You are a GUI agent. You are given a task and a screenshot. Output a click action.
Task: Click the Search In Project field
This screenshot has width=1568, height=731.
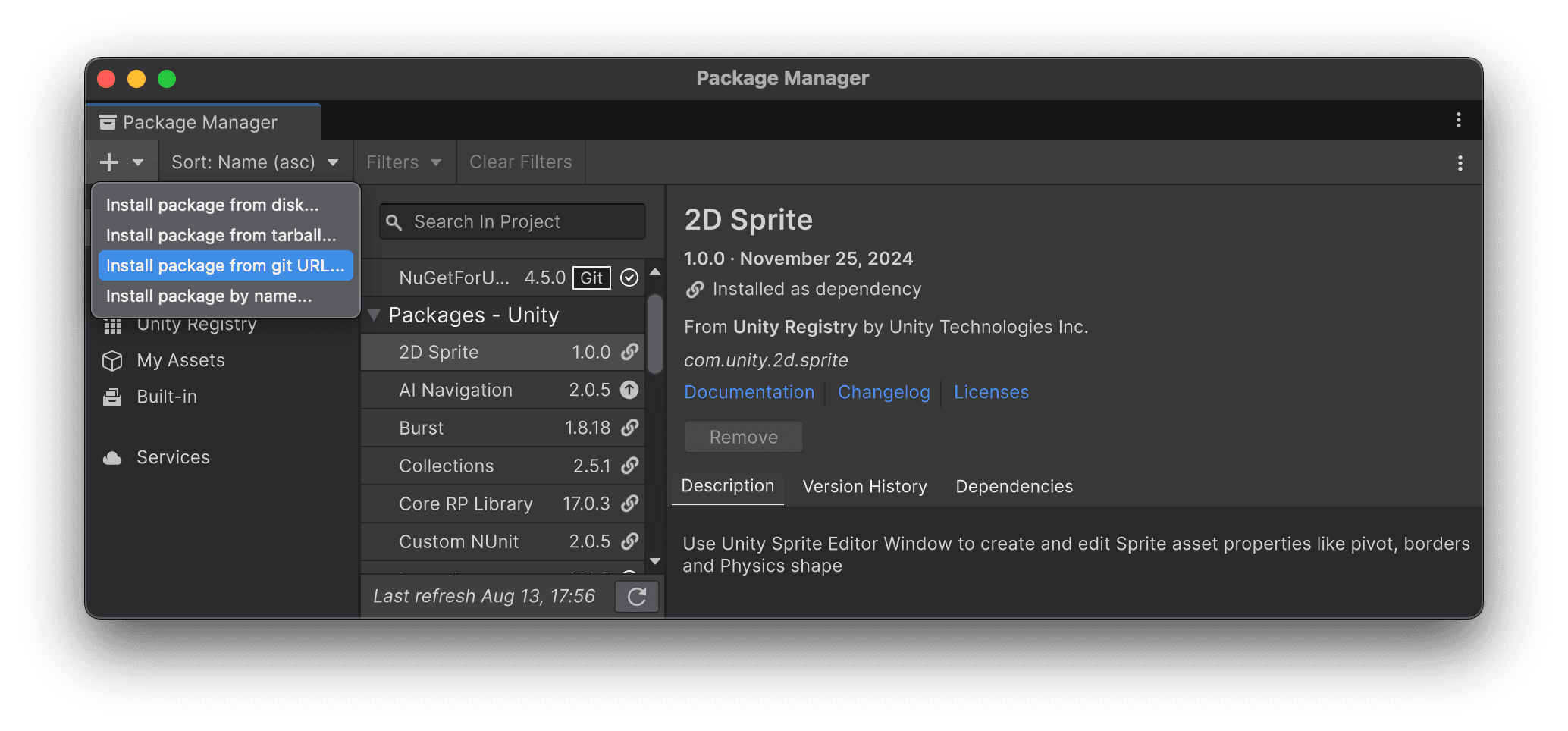pyautogui.click(x=523, y=222)
